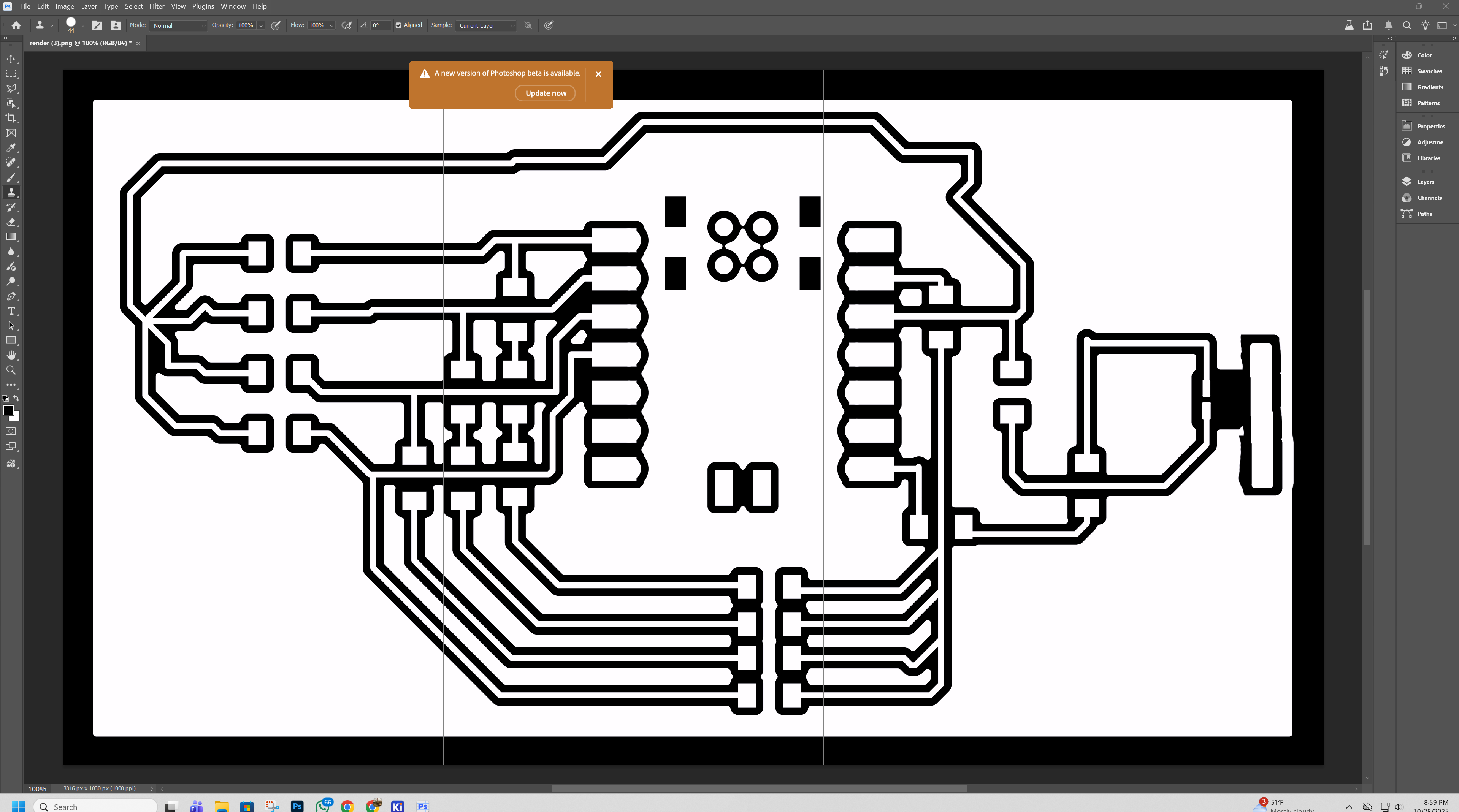This screenshot has width=1459, height=812.
Task: Expand the Sample Current Layer dropdown
Action: point(486,25)
